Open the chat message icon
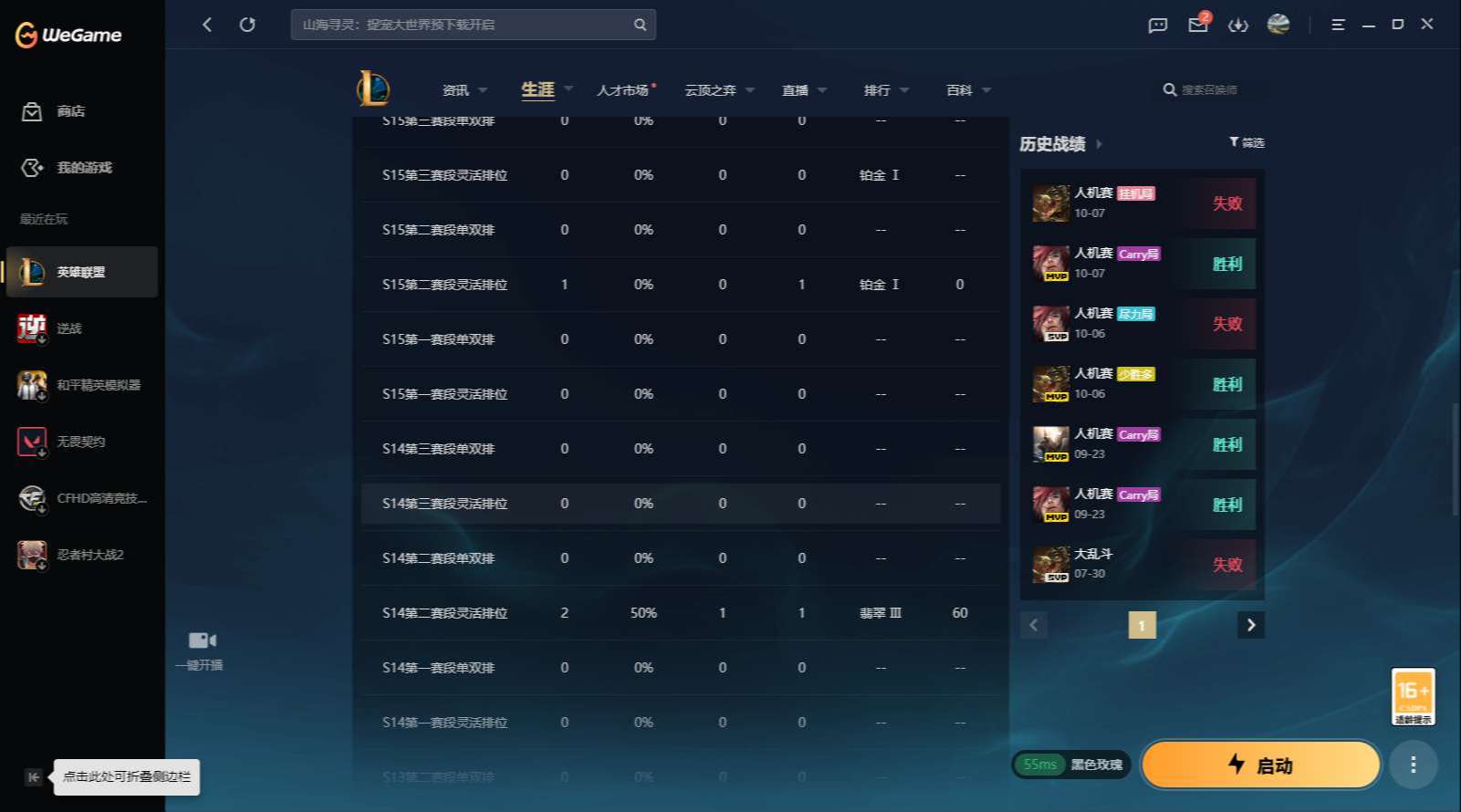1461x812 pixels. (1158, 26)
